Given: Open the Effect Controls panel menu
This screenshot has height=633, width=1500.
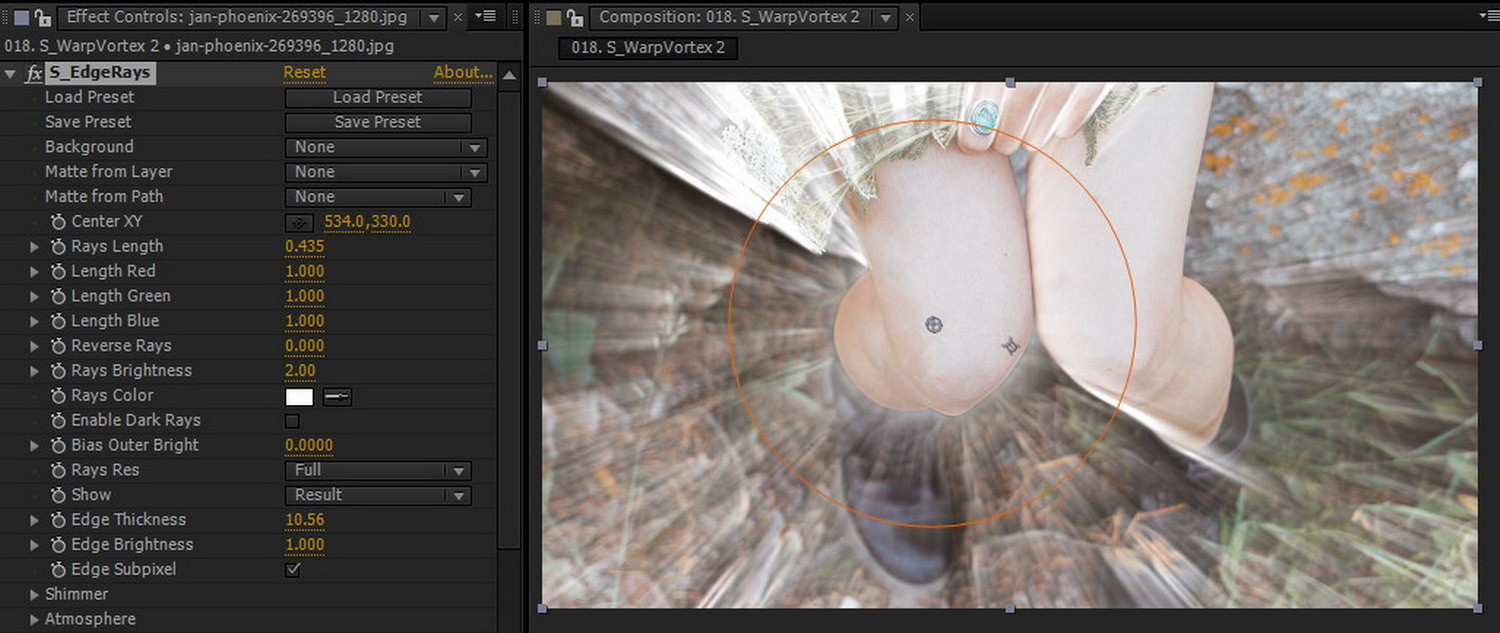Looking at the screenshot, I should 485,16.
